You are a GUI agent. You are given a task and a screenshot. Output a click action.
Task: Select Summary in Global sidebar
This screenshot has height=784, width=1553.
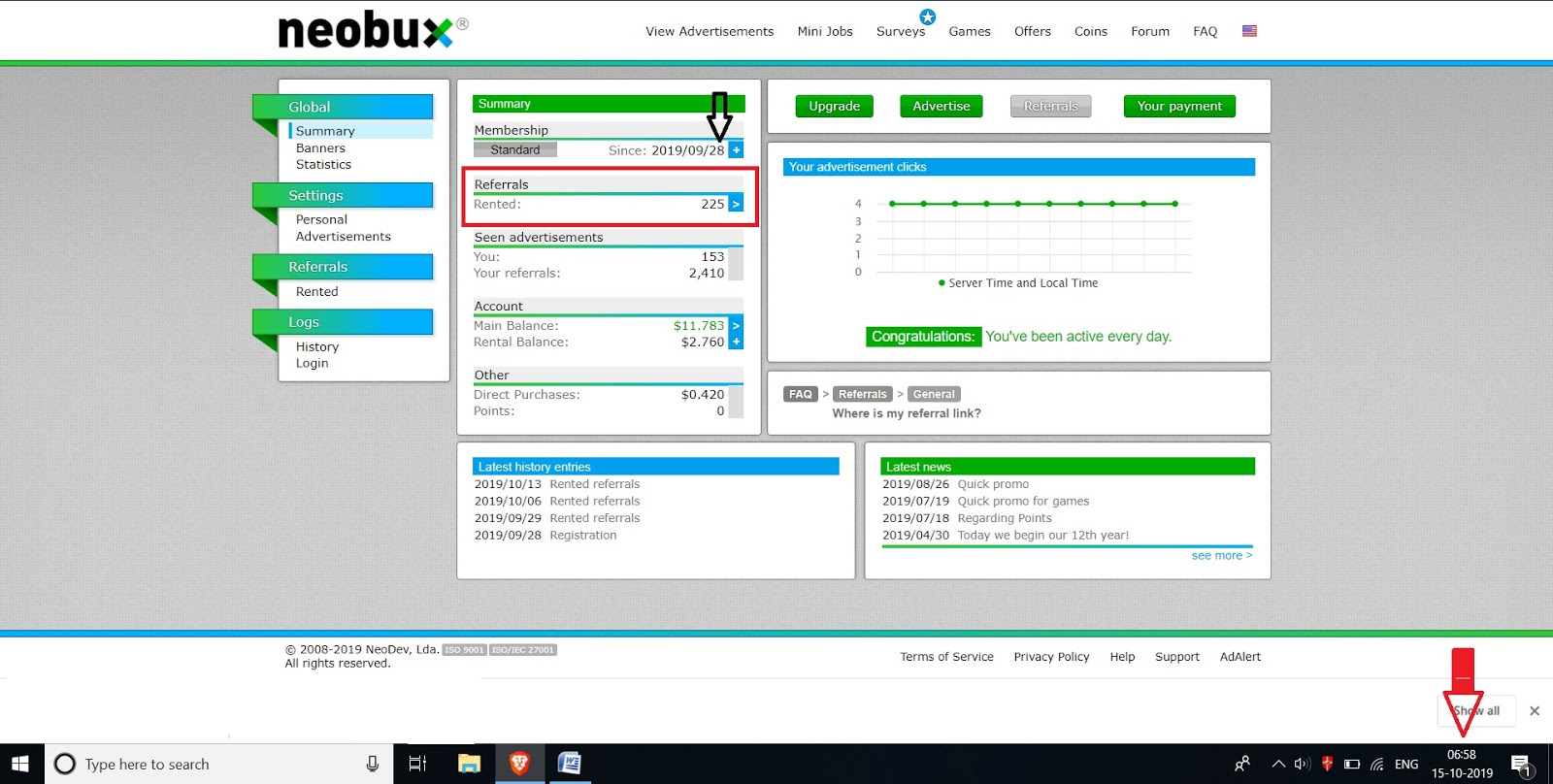[325, 131]
